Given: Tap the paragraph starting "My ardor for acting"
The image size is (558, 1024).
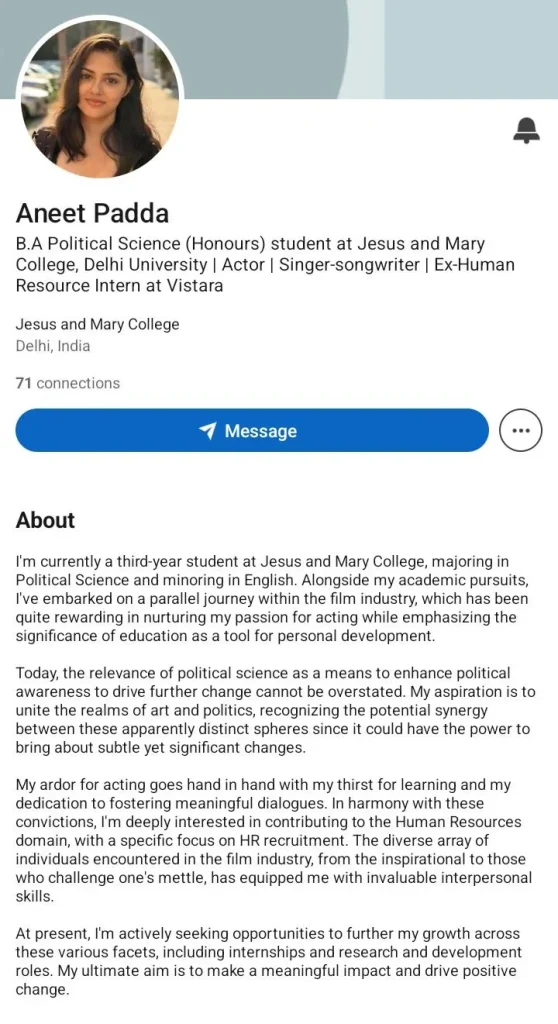Looking at the screenshot, I should coord(274,840).
